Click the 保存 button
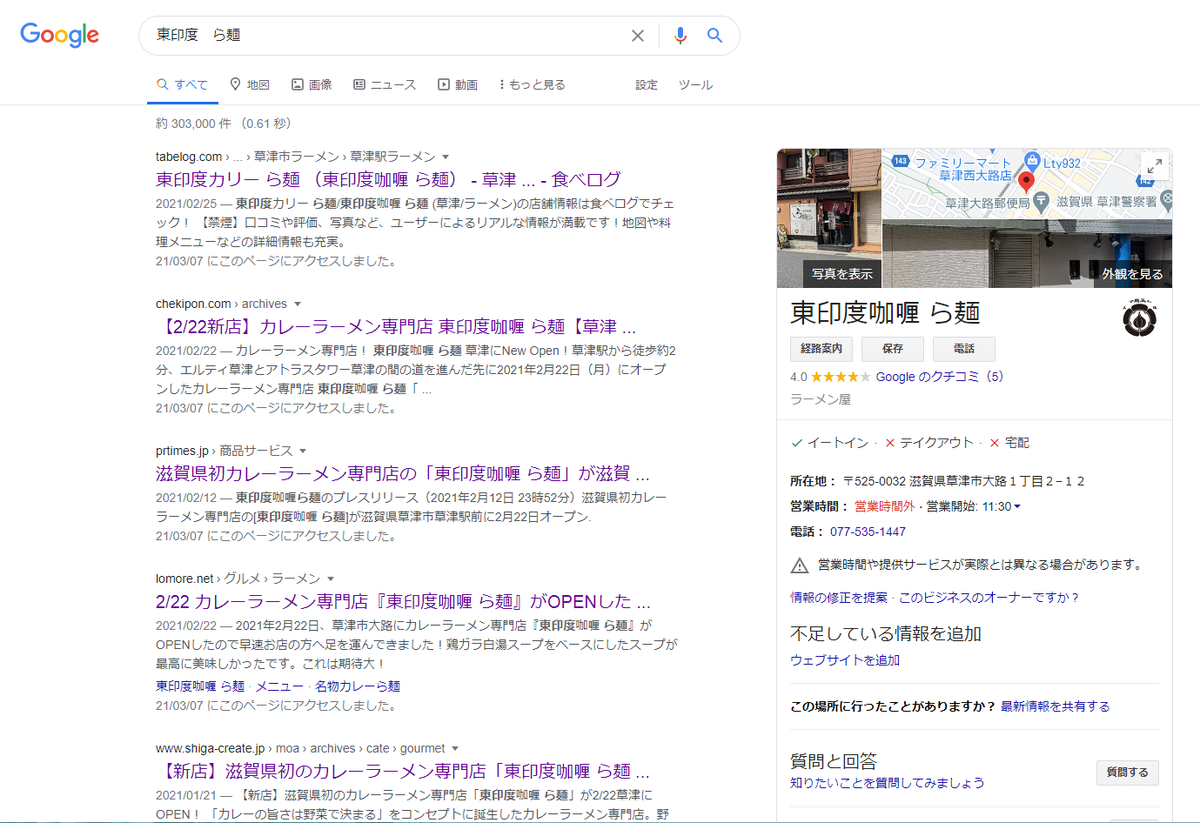The width and height of the screenshot is (1200, 823). 892,349
